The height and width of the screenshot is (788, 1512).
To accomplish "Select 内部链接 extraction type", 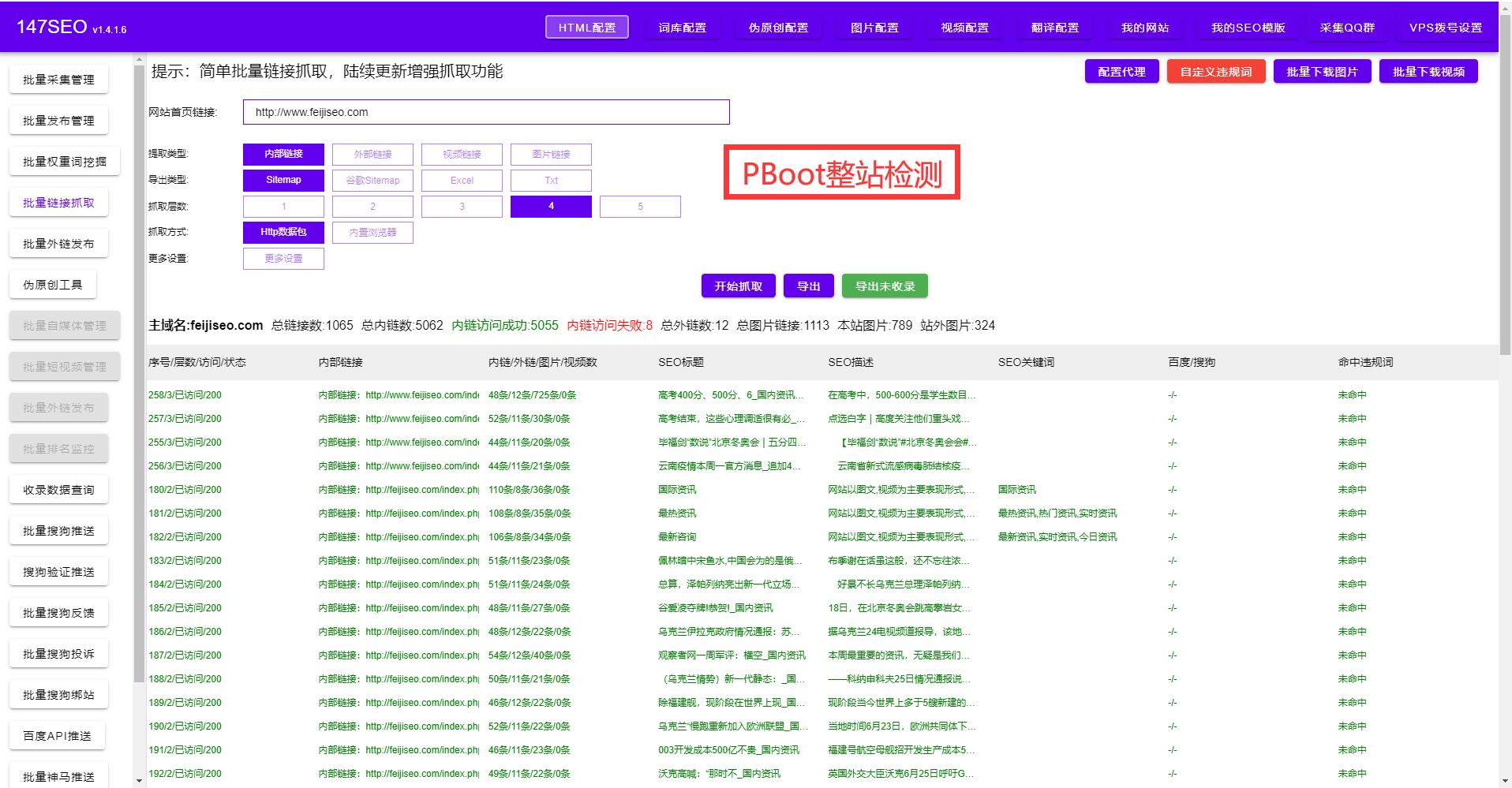I will point(283,154).
